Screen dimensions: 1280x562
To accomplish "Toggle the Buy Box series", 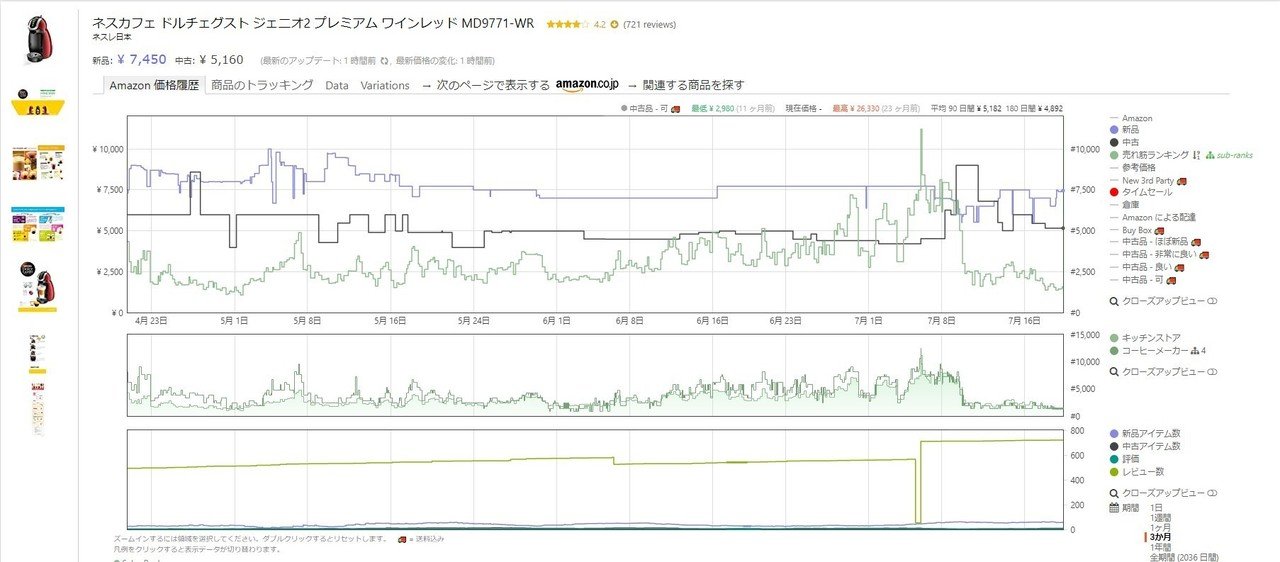I will coord(1137,229).
